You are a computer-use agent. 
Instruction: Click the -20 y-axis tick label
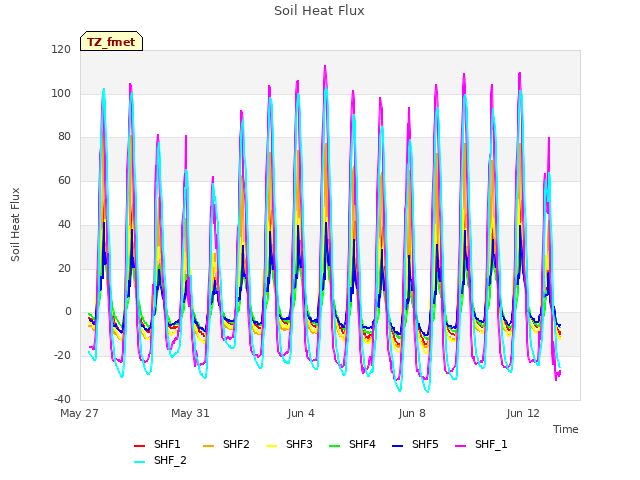(62, 356)
